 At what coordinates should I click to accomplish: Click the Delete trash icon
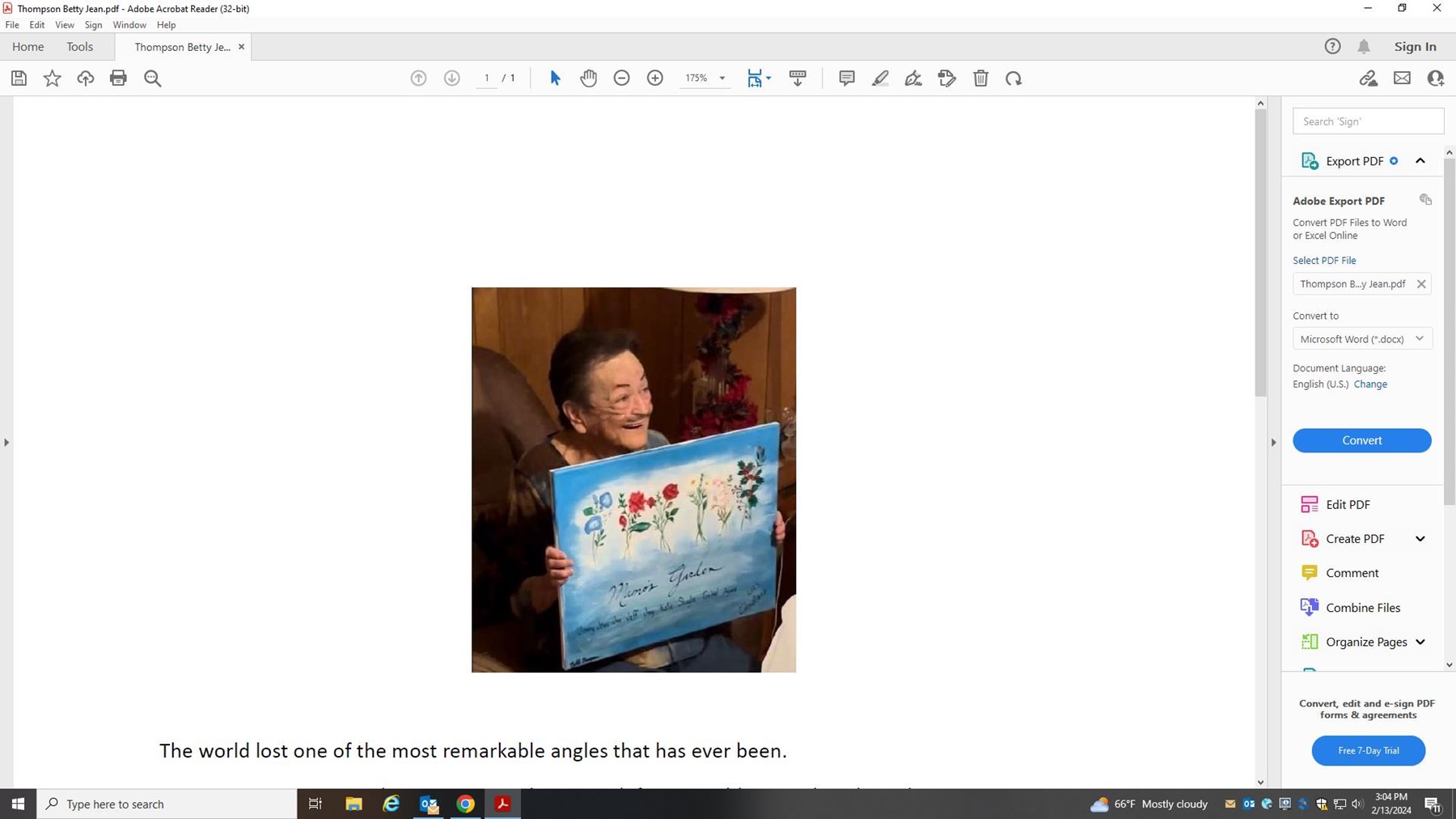(x=980, y=79)
